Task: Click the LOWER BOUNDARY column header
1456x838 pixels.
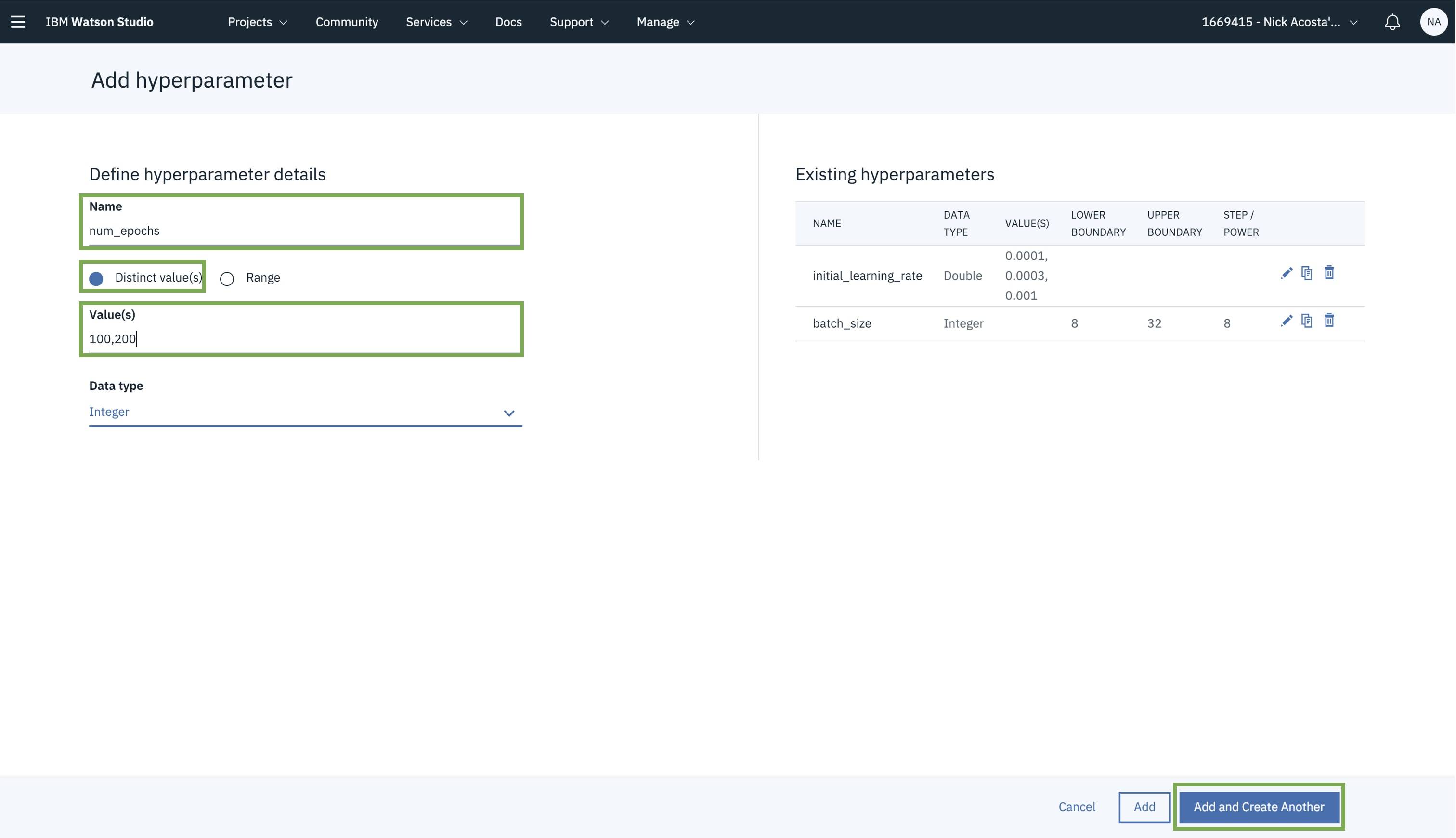Action: click(x=1098, y=223)
